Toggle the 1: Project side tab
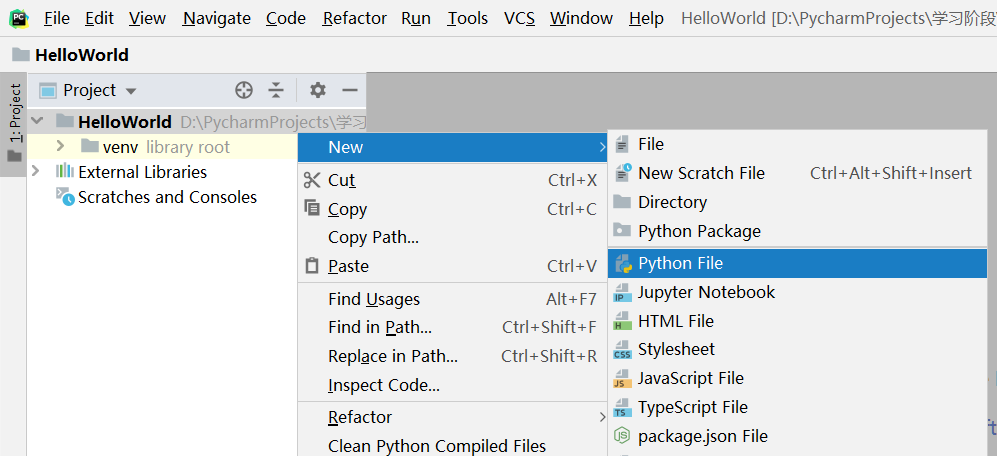Viewport: 997px width, 456px height. 13,123
